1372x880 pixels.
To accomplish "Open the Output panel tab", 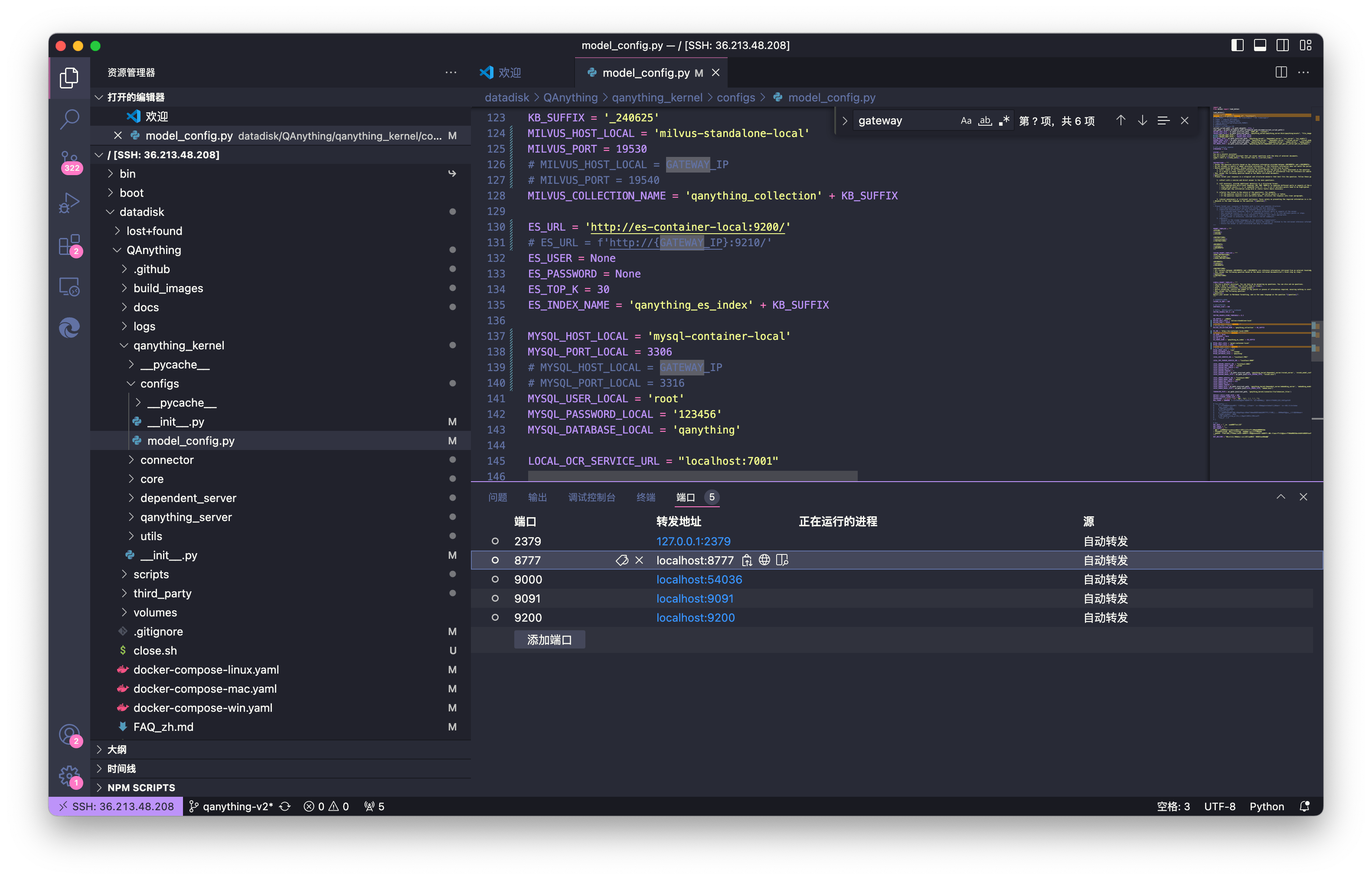I will click(537, 497).
